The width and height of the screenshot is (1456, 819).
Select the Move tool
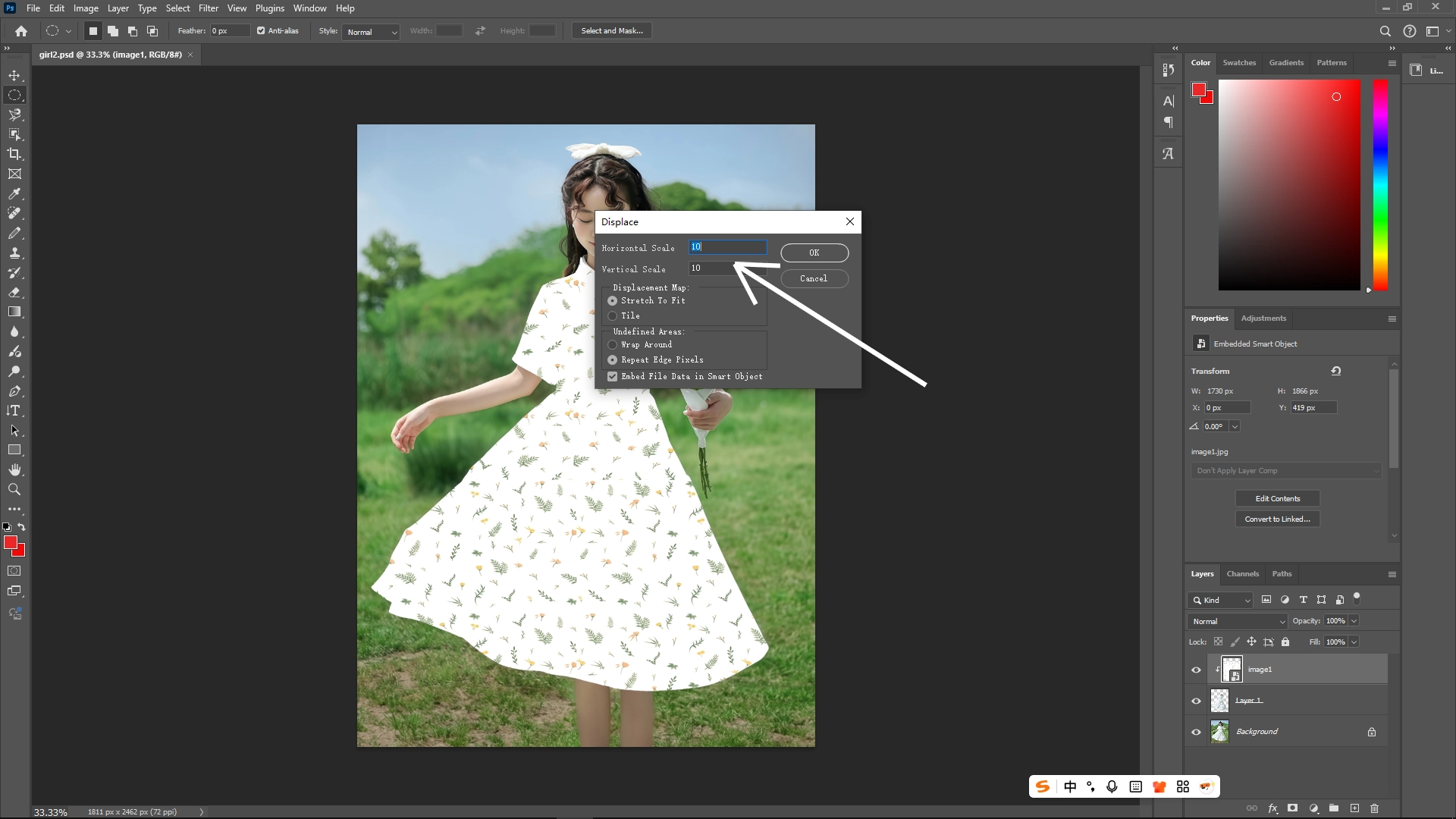(x=14, y=75)
